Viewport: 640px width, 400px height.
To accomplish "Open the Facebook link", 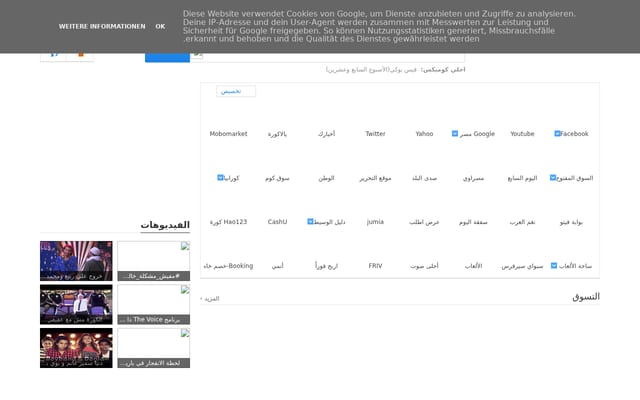I will pyautogui.click(x=574, y=133).
